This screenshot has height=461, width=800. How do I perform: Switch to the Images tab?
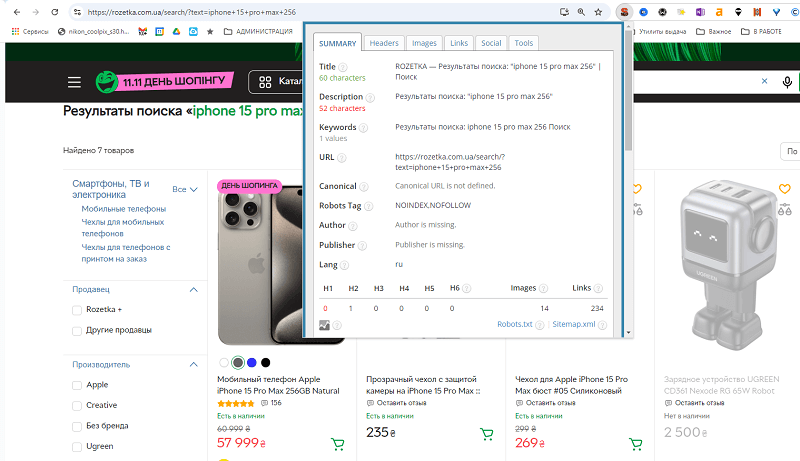click(x=424, y=43)
